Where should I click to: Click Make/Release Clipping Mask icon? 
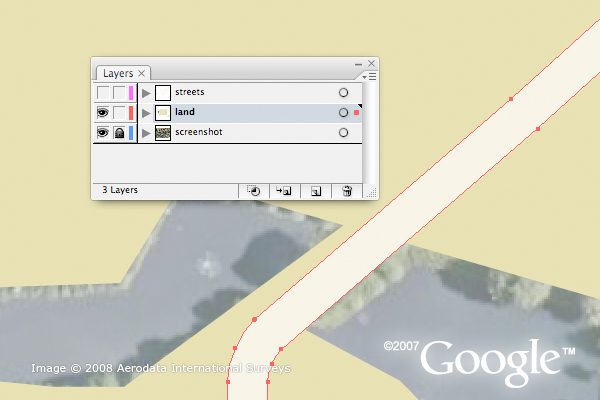click(253, 191)
